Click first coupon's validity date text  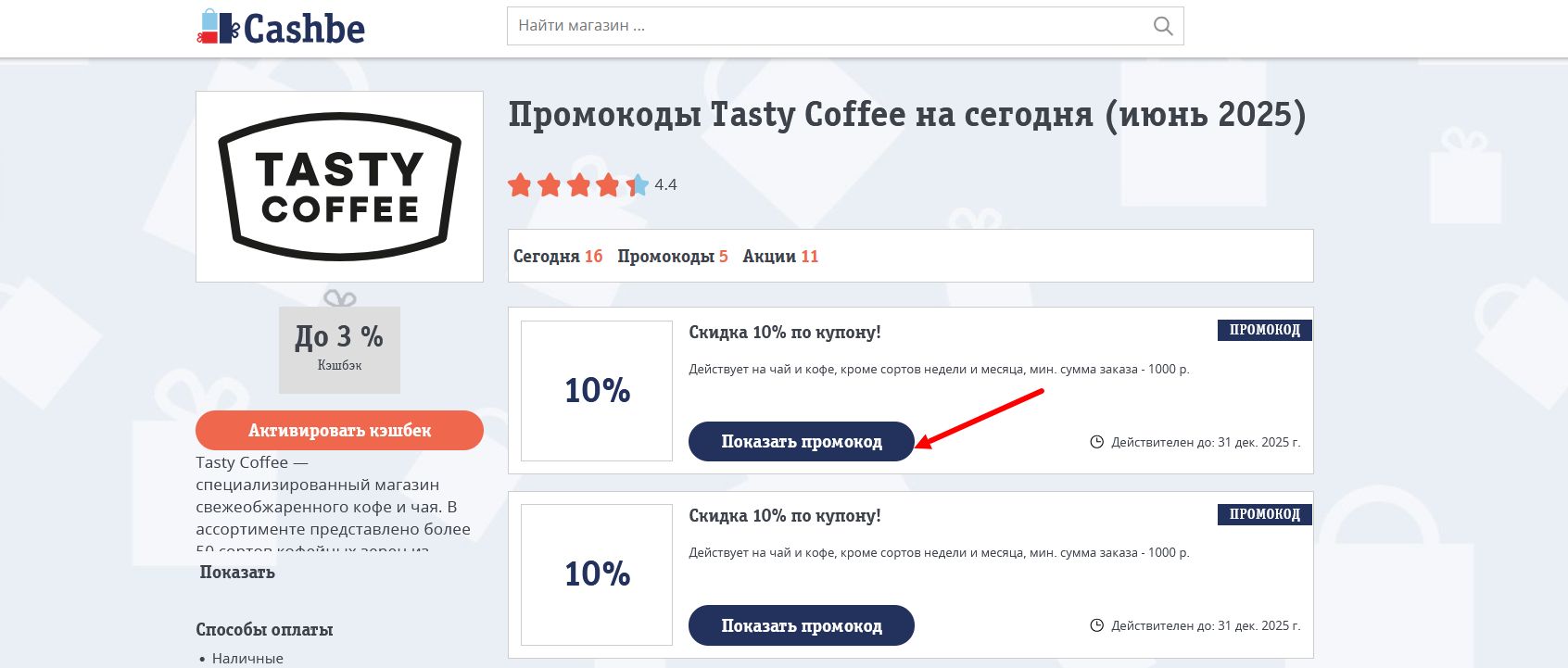point(1206,442)
